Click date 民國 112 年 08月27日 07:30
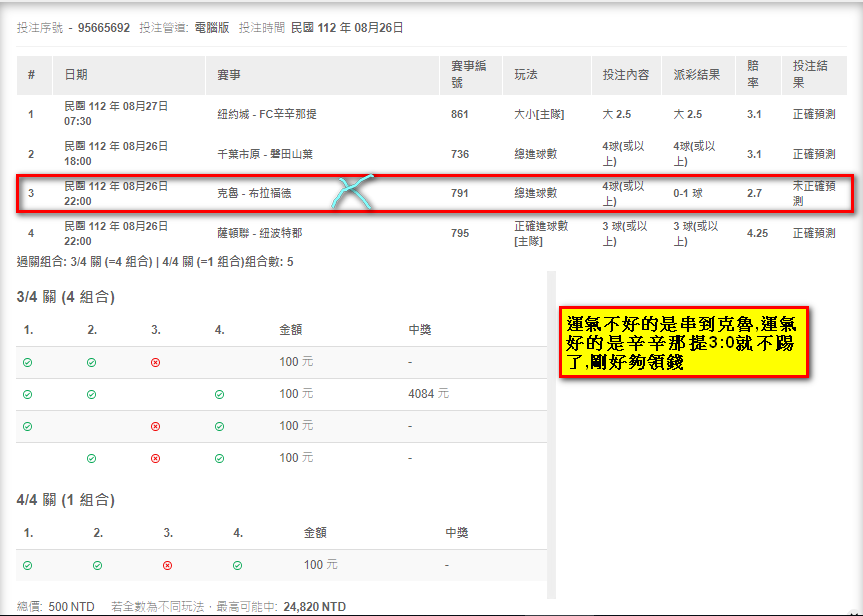863x616 pixels. coord(116,114)
